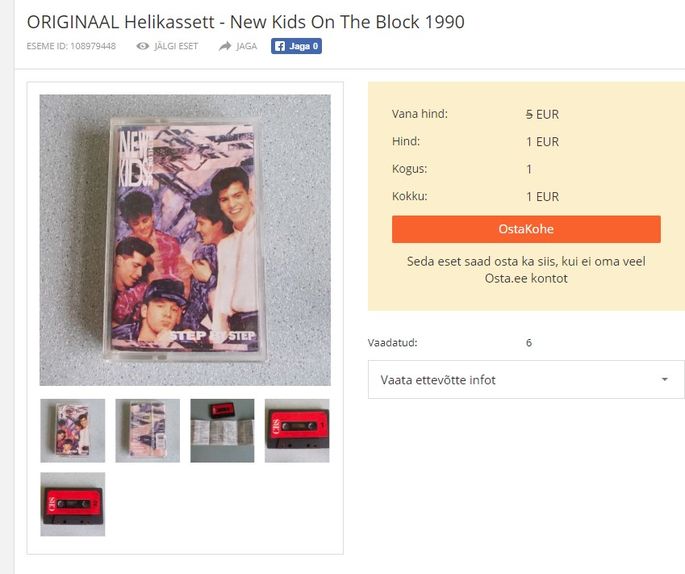Click the JAGA share text

[x=247, y=46]
